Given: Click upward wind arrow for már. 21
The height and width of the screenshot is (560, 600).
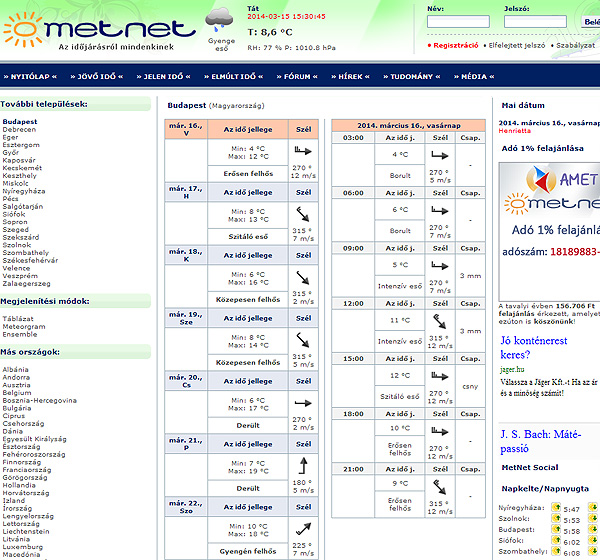Looking at the screenshot, I should click(303, 466).
